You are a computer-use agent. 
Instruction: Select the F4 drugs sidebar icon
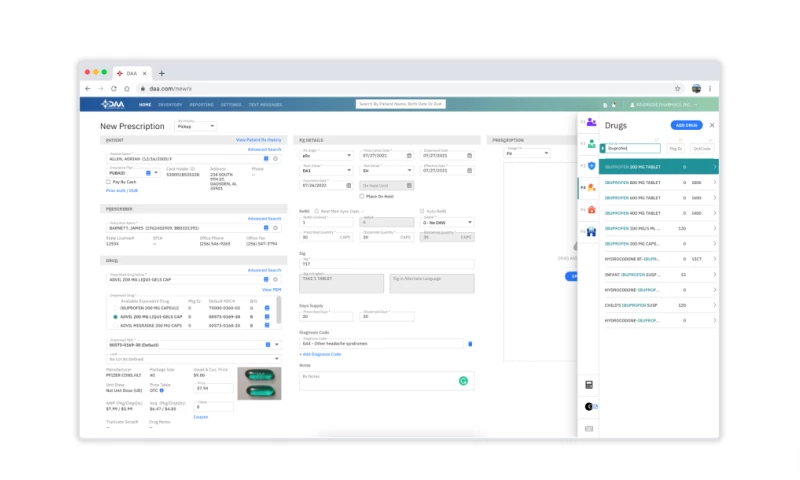point(592,188)
